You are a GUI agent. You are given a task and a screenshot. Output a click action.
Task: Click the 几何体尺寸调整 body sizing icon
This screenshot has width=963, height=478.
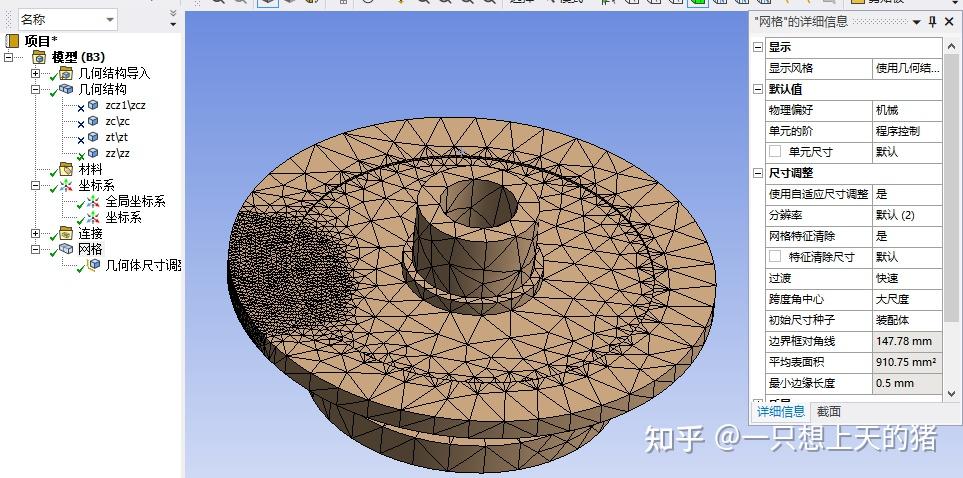tap(94, 265)
